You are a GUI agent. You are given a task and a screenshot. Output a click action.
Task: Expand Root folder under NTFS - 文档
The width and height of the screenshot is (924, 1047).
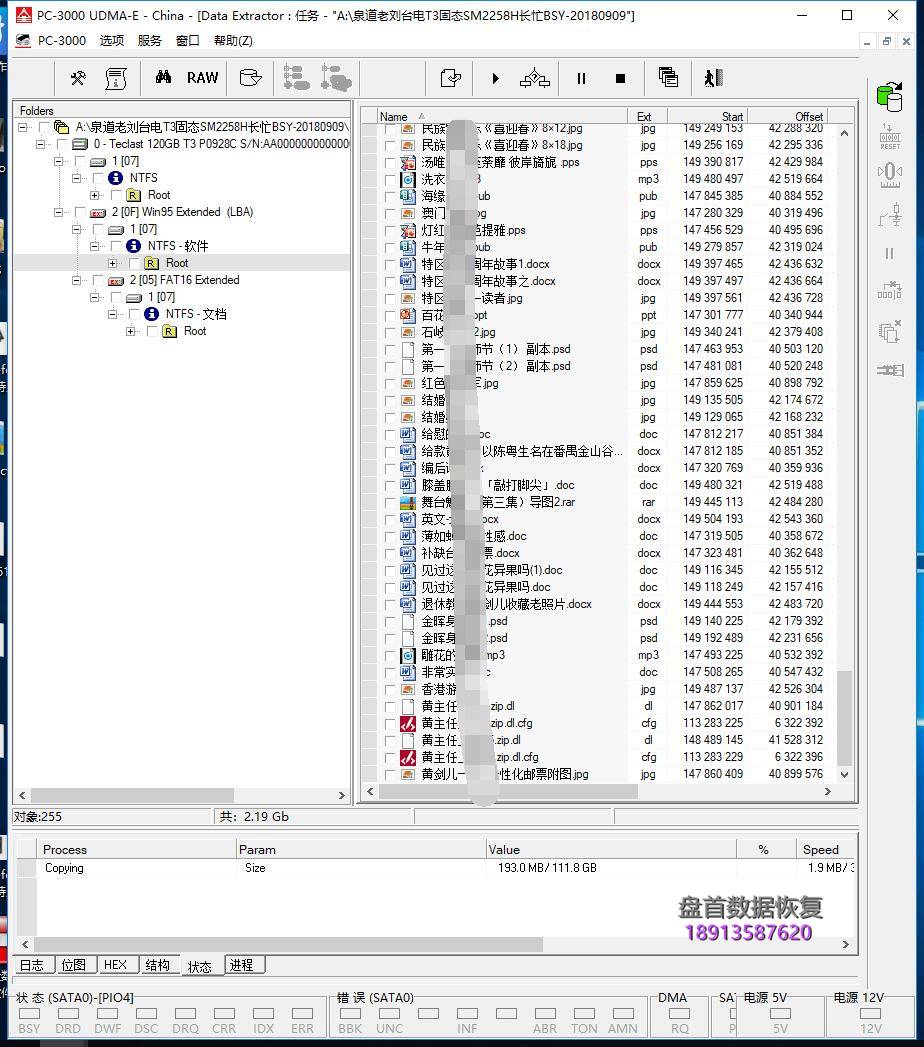tap(131, 331)
